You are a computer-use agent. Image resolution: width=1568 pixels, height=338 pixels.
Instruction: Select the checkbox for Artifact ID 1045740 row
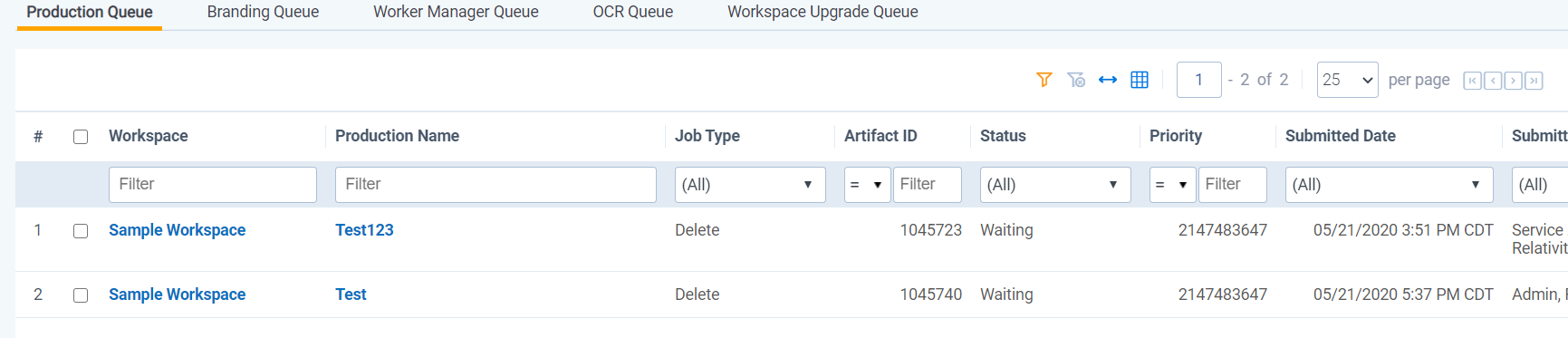[81, 295]
